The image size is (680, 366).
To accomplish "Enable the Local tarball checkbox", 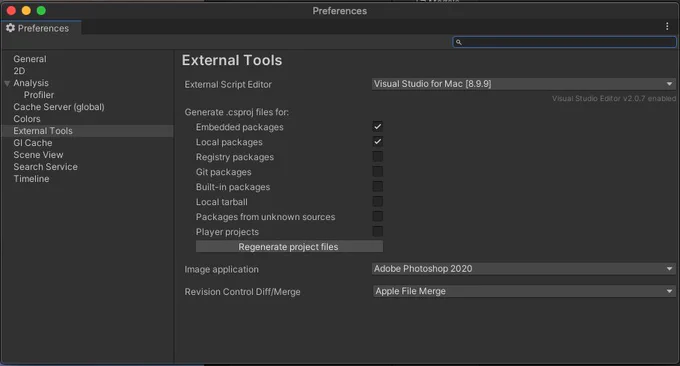I will coord(378,201).
